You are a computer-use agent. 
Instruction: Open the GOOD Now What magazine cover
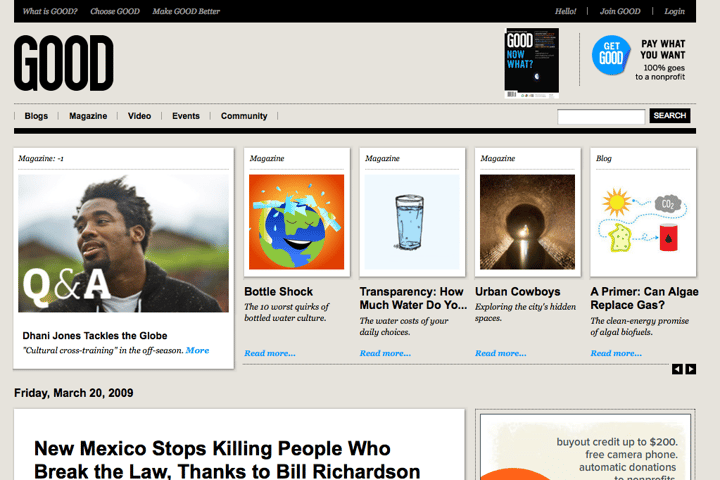(x=532, y=63)
